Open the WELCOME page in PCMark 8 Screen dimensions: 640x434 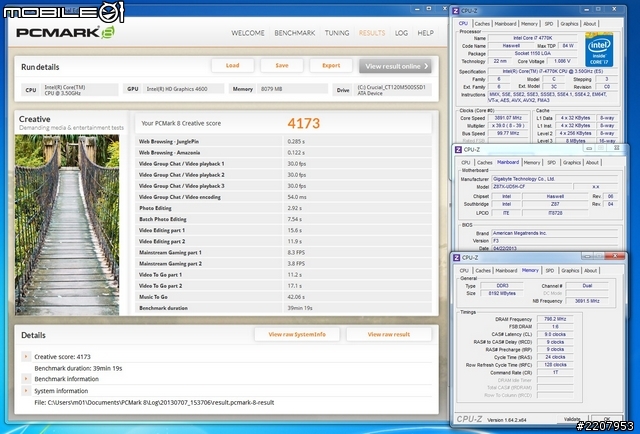[248, 33]
